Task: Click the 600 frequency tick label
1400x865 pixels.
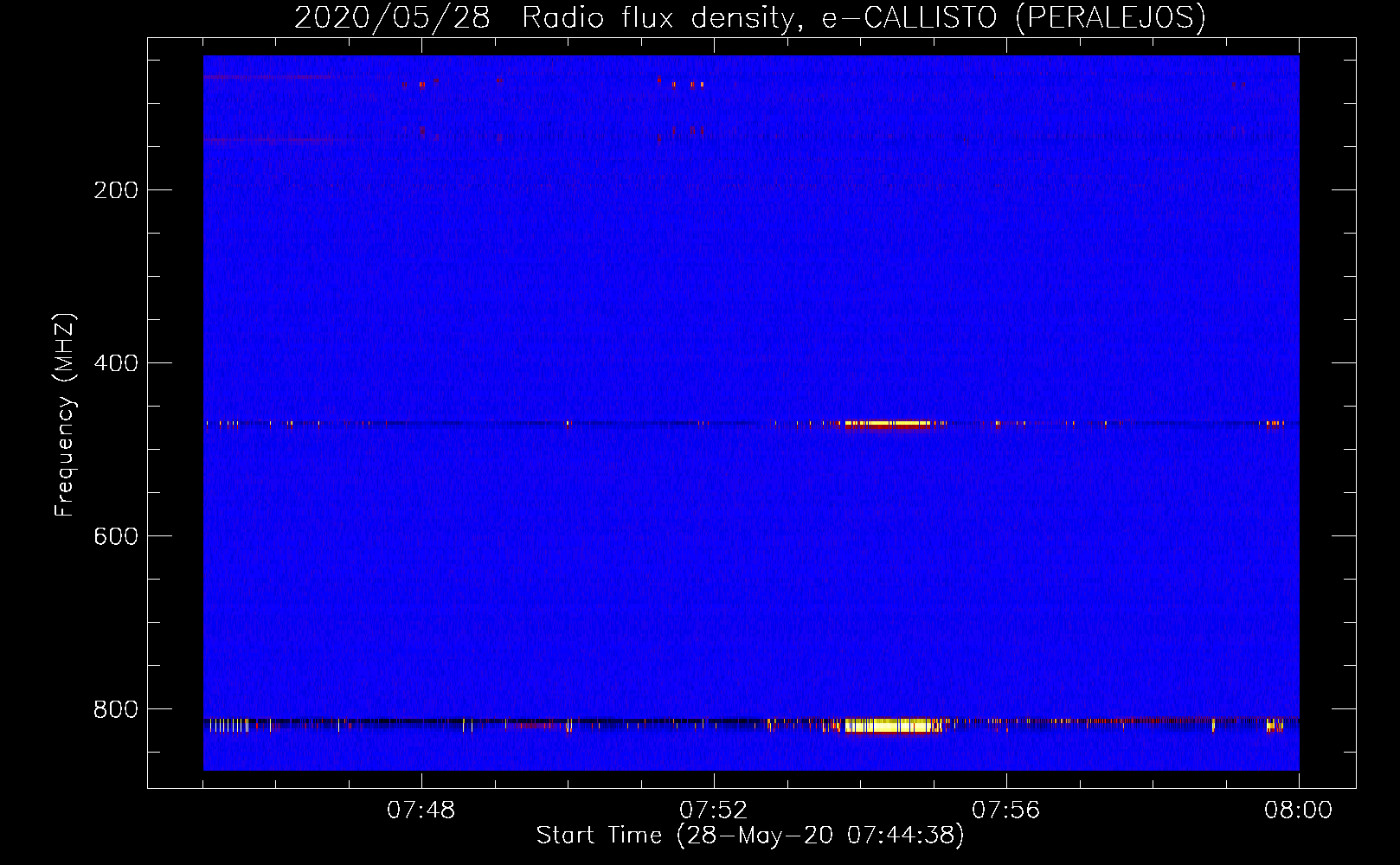Action: [116, 536]
